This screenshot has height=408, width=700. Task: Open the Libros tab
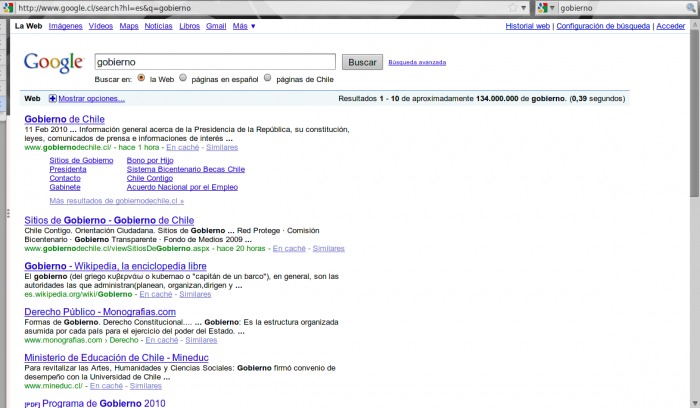pos(189,26)
